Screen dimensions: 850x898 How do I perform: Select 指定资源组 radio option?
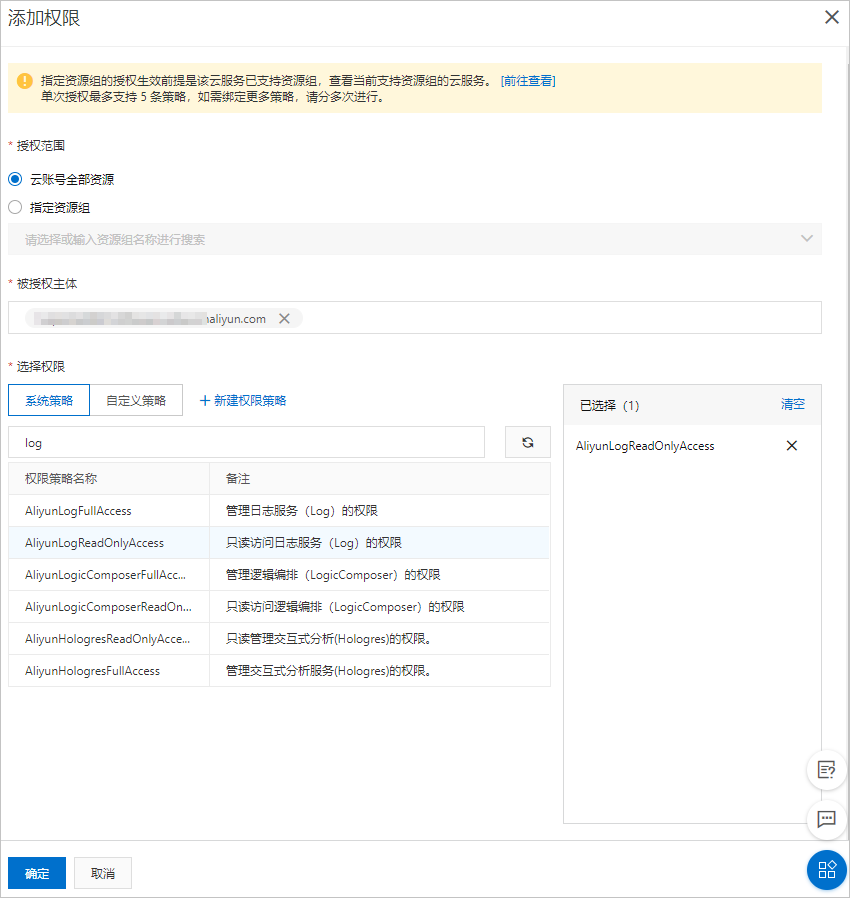15,207
